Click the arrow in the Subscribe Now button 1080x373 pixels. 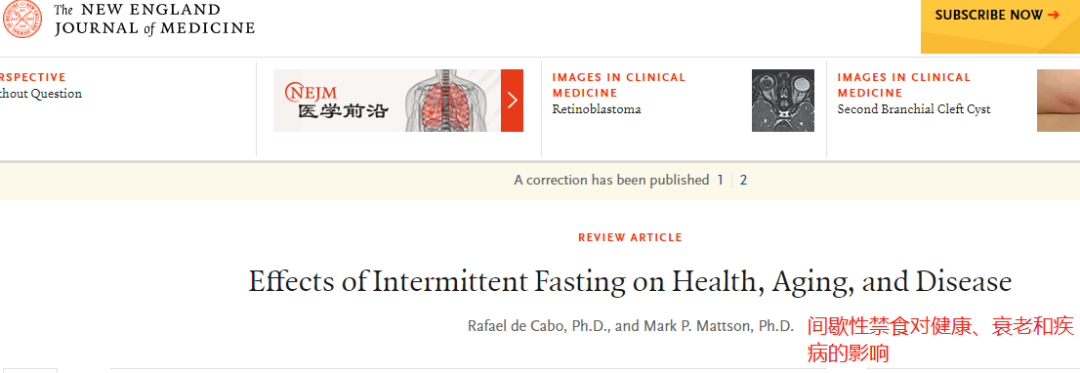point(1053,14)
